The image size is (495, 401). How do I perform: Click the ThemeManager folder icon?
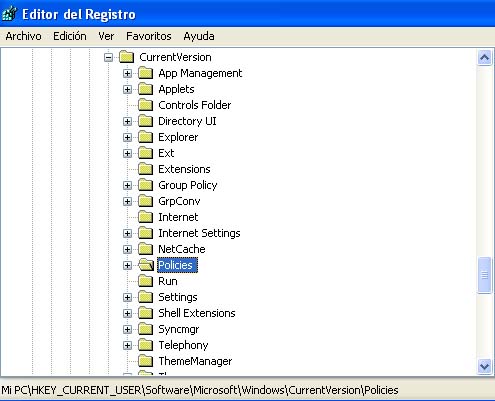tap(146, 361)
